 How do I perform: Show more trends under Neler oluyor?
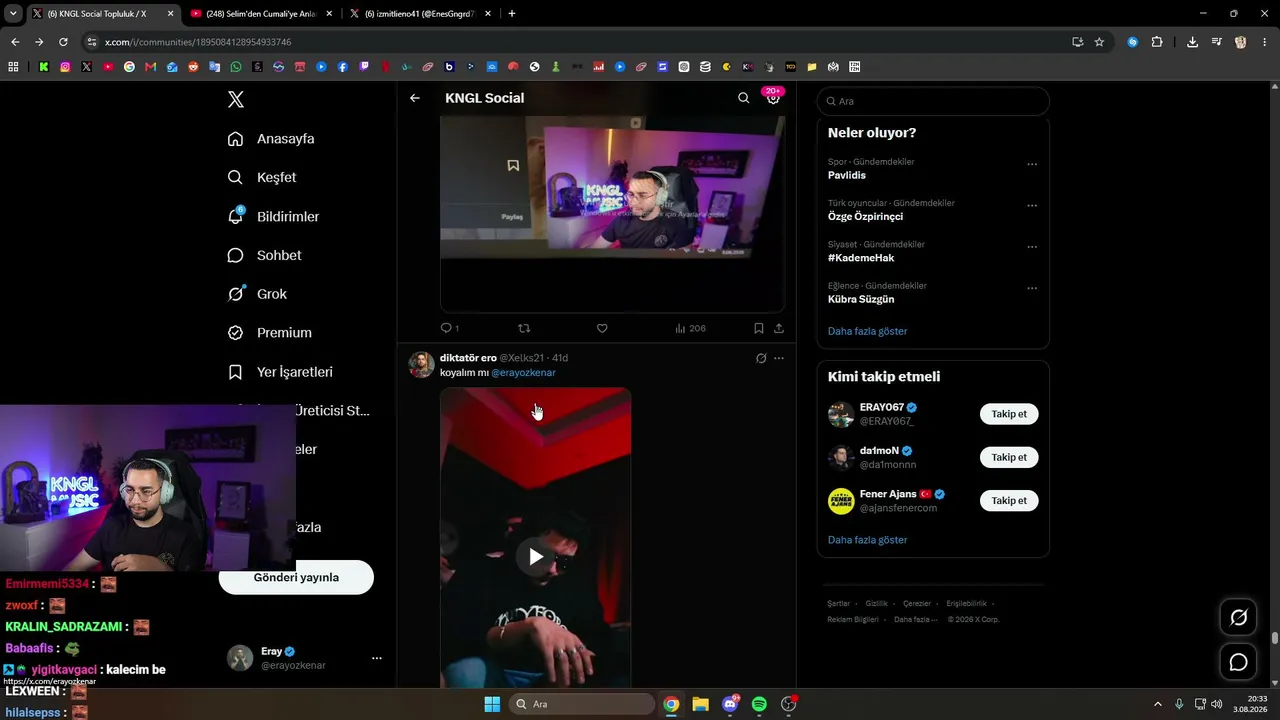point(868,331)
